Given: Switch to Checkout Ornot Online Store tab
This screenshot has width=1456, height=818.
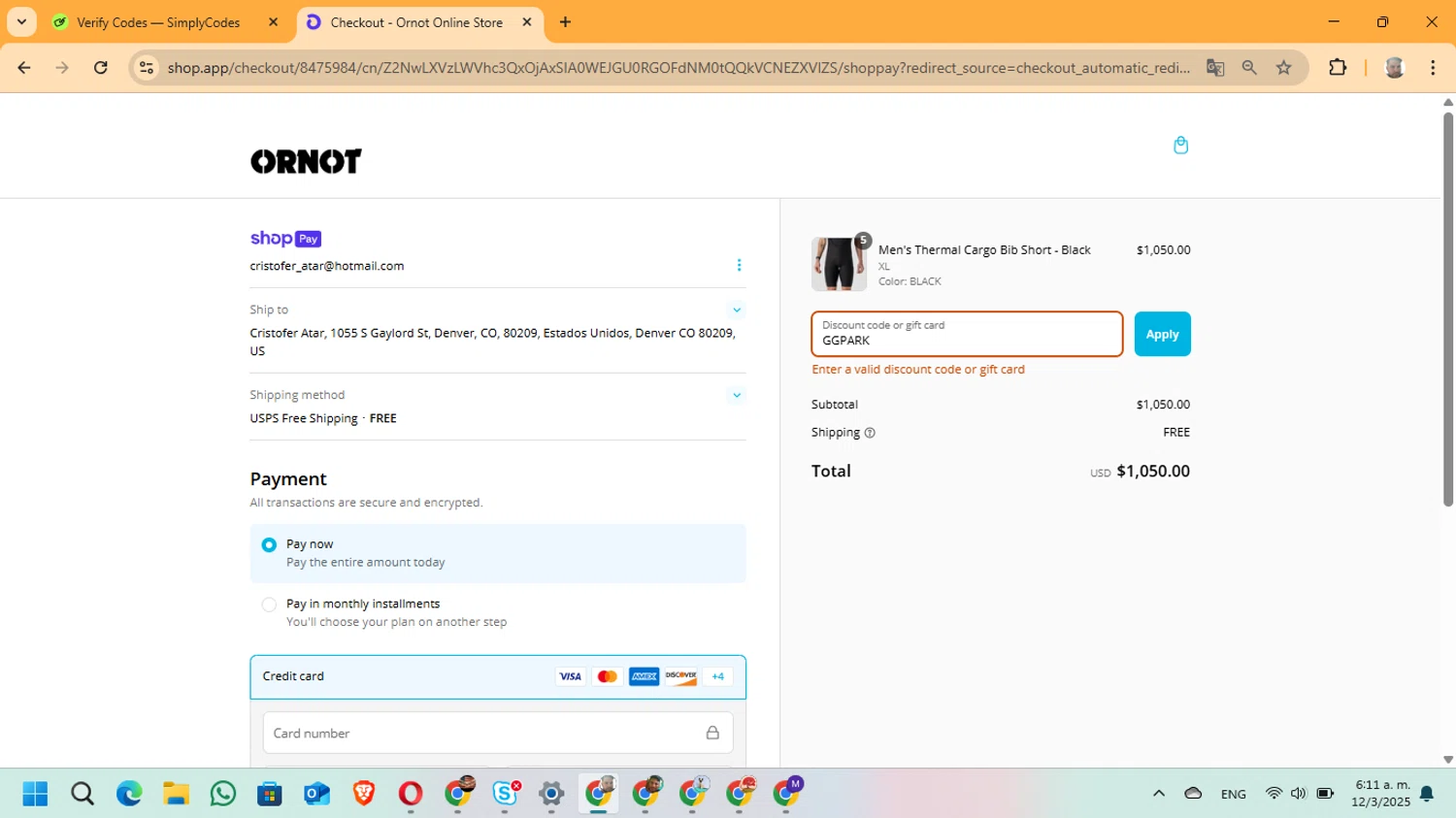Looking at the screenshot, I should point(416,22).
